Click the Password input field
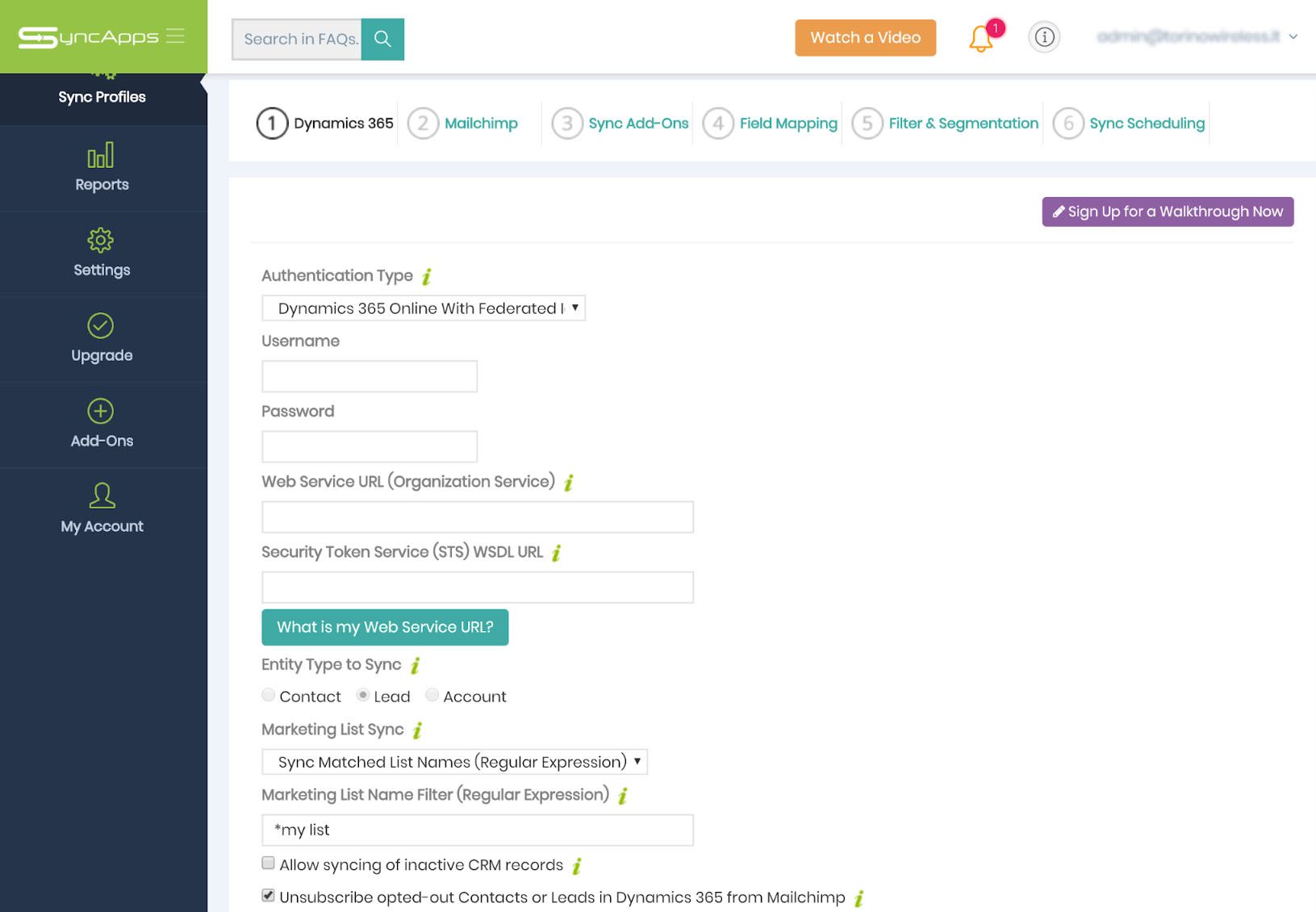The image size is (1316, 912). 370,446
